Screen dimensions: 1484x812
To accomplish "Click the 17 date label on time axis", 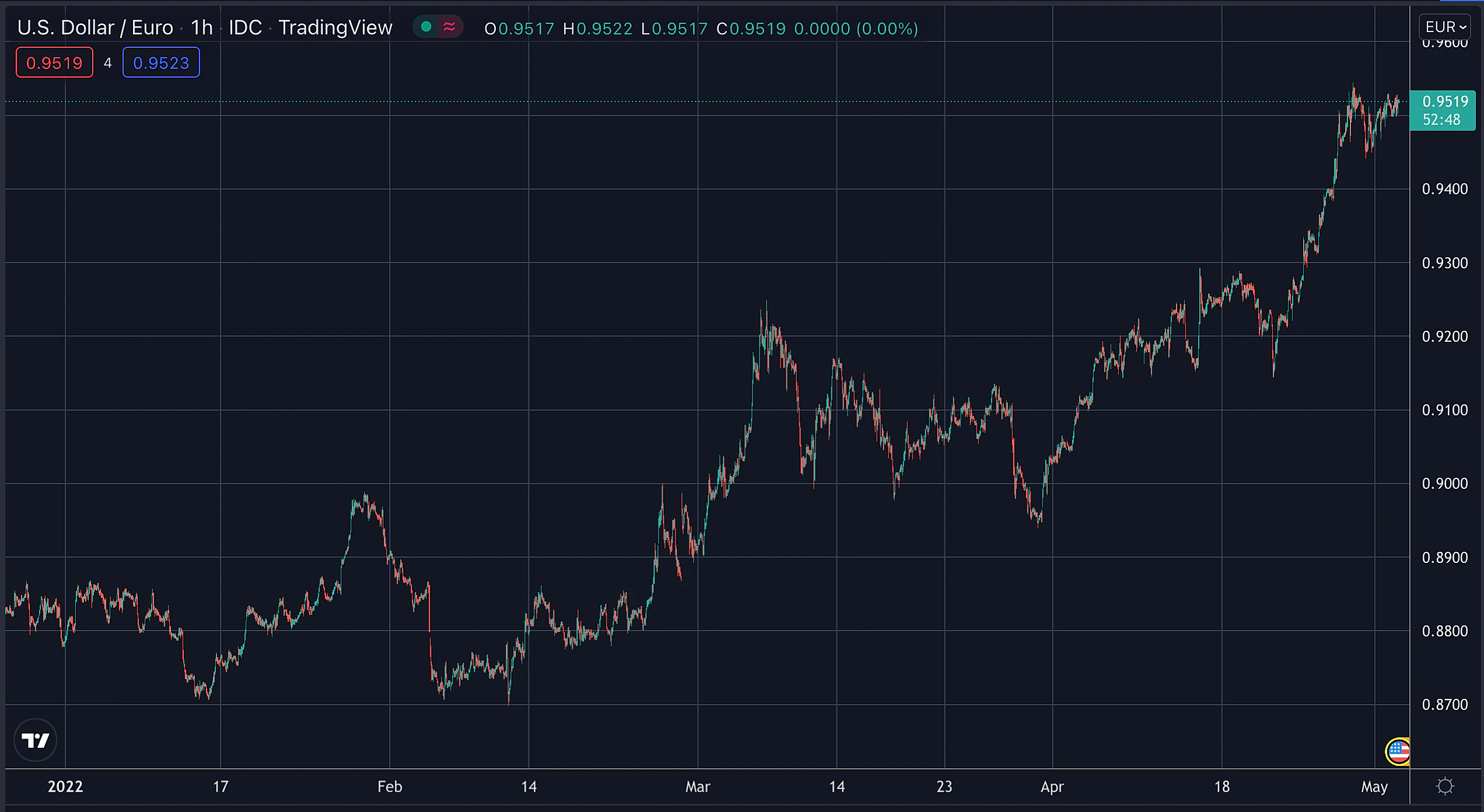I will 220,787.
